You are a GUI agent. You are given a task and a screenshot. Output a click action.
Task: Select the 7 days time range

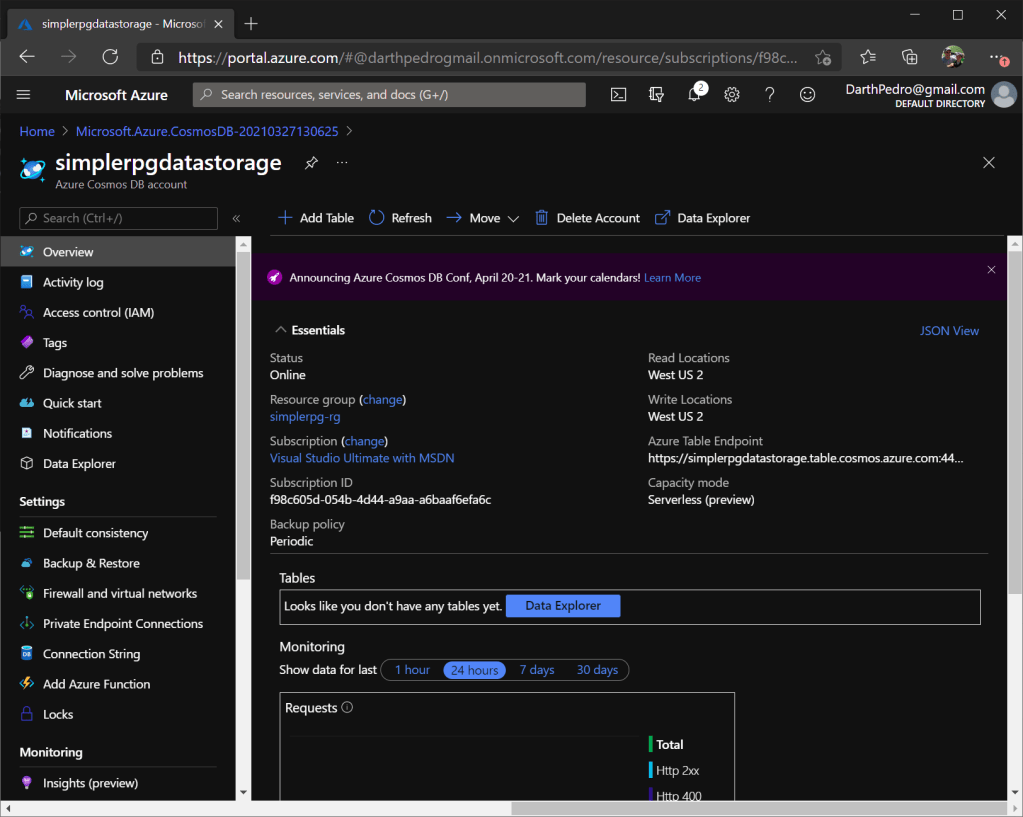click(537, 670)
